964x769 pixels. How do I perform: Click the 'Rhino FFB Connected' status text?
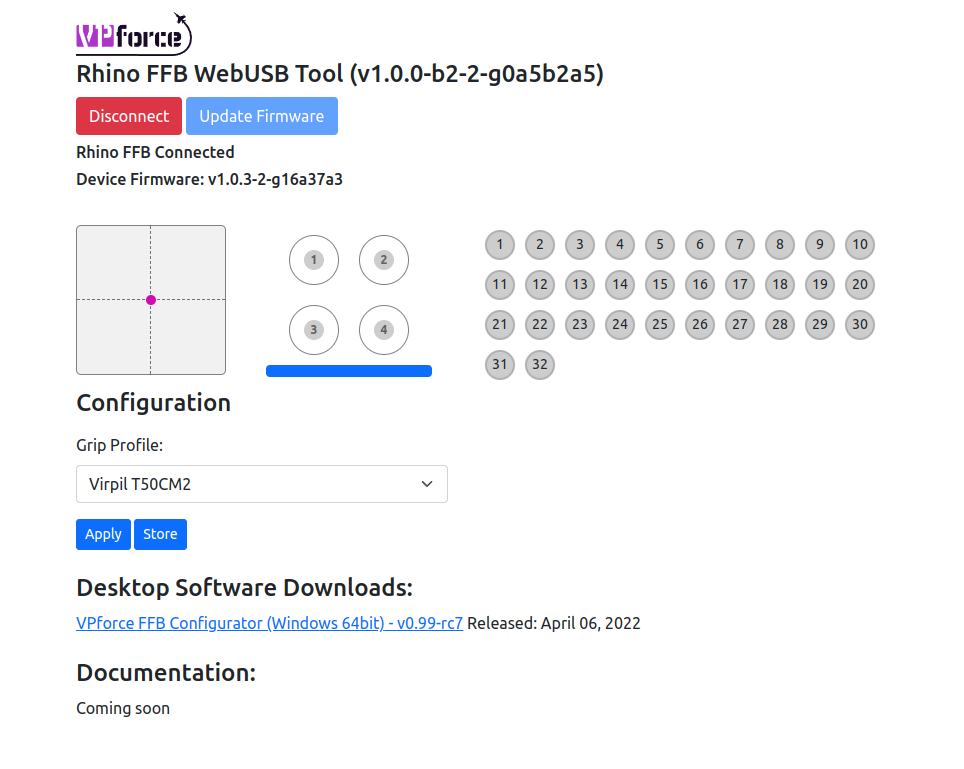point(155,152)
